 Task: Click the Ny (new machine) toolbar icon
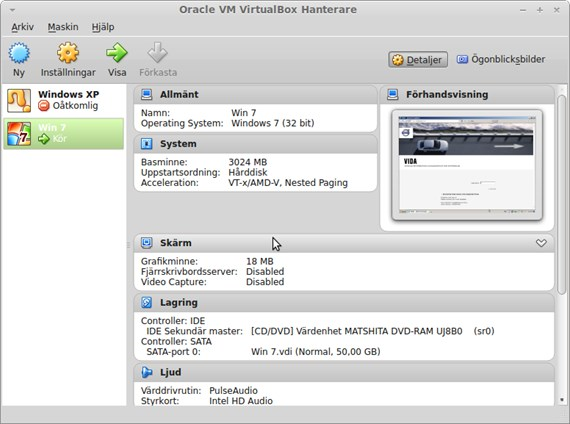(19, 53)
